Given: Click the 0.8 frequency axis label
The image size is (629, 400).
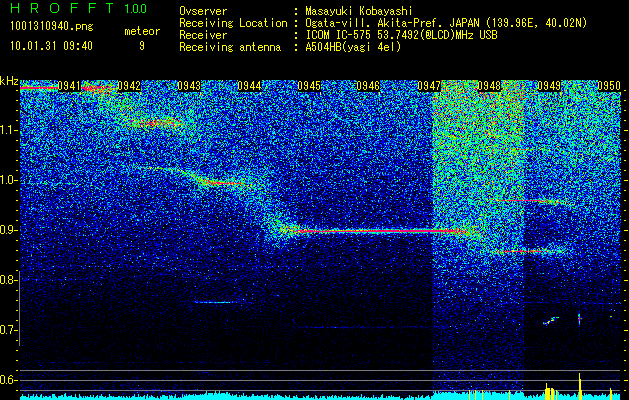Looking at the screenshot, I should coord(9,280).
